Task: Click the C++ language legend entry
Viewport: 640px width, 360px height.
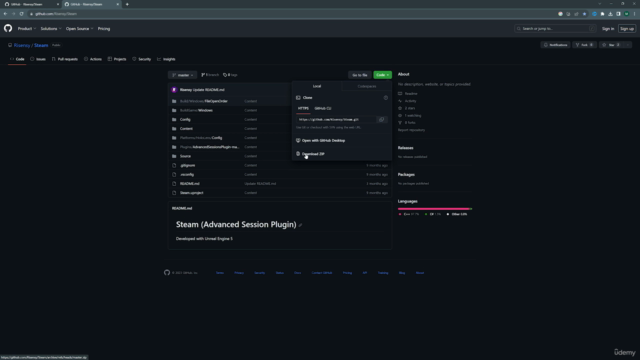Action: pyautogui.click(x=409, y=214)
